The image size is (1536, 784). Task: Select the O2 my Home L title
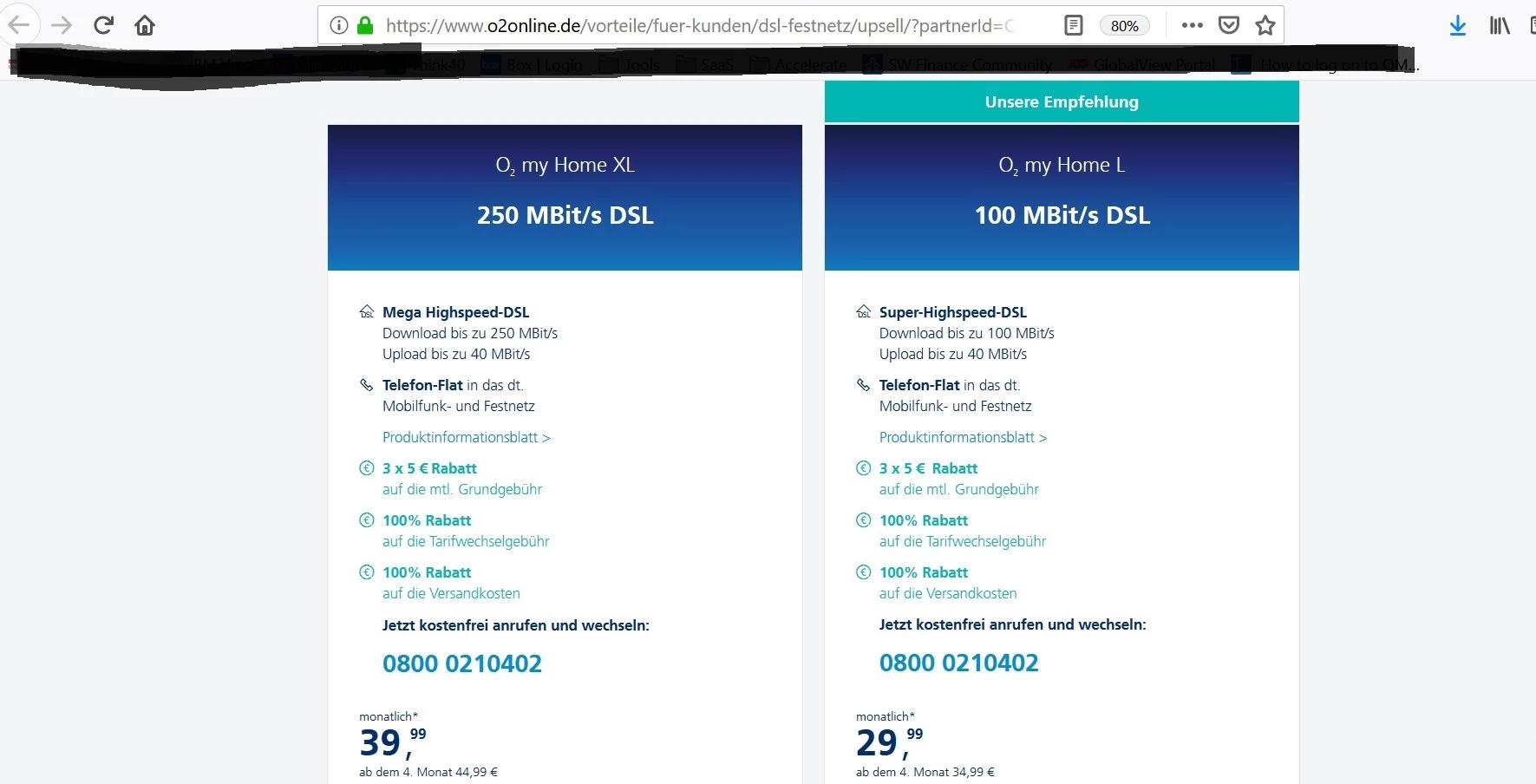1062,165
